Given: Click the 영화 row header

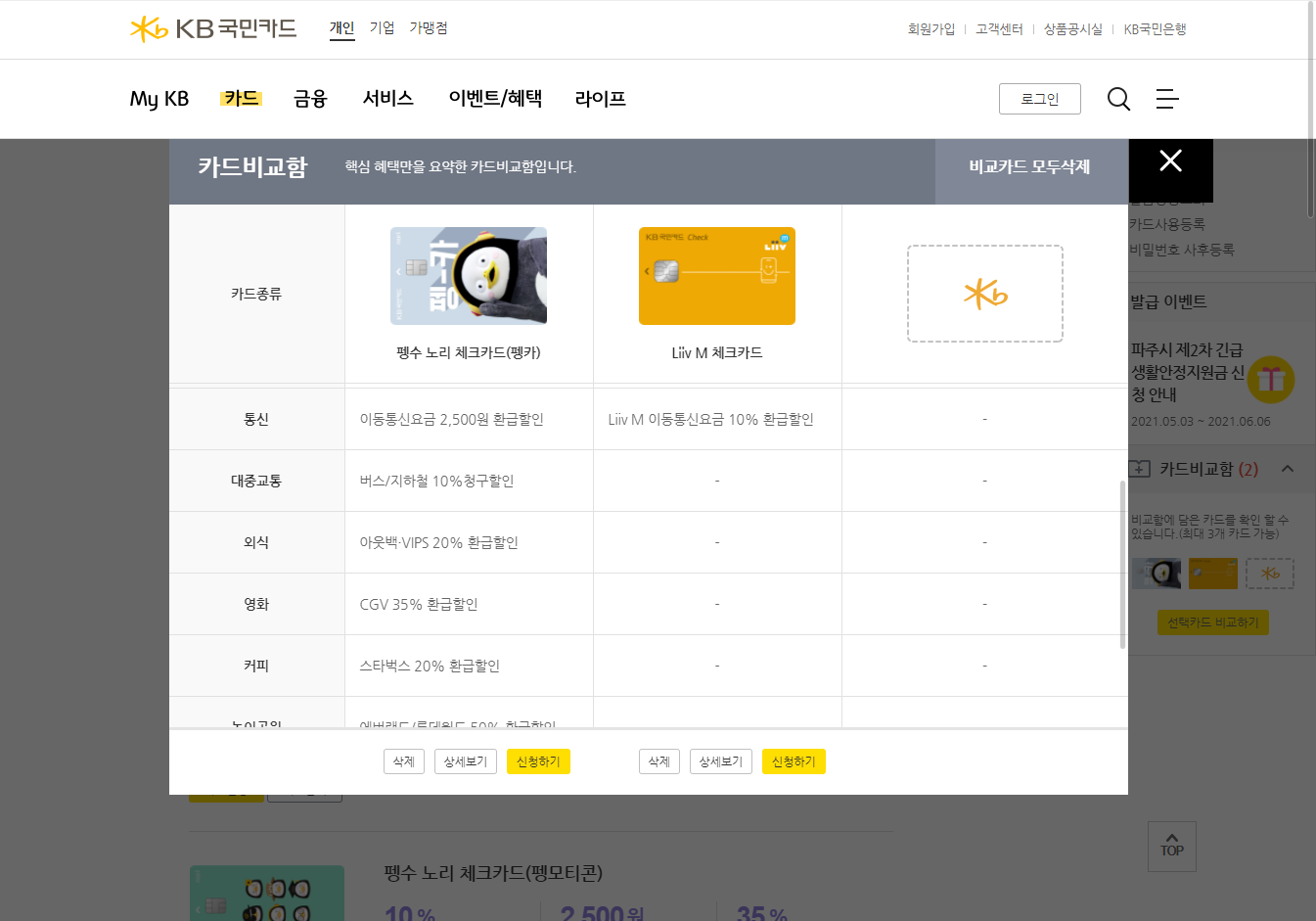Looking at the screenshot, I should [256, 604].
